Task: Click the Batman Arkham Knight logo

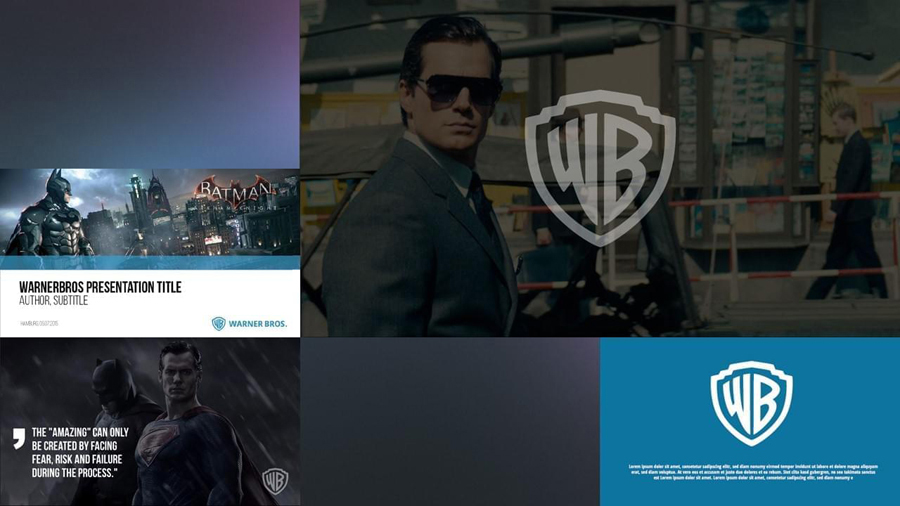Action: (235, 193)
